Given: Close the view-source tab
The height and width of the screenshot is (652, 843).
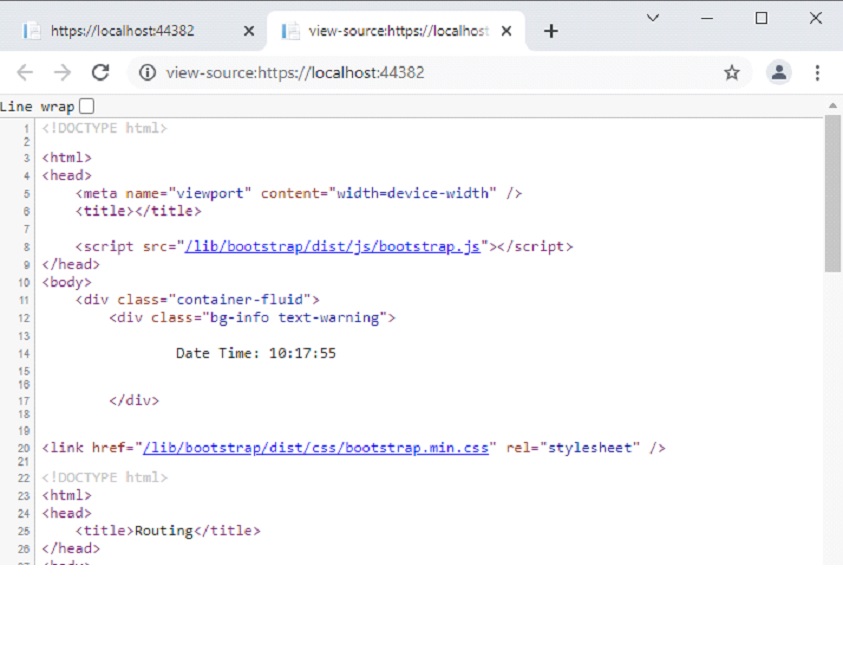Looking at the screenshot, I should 506,31.
